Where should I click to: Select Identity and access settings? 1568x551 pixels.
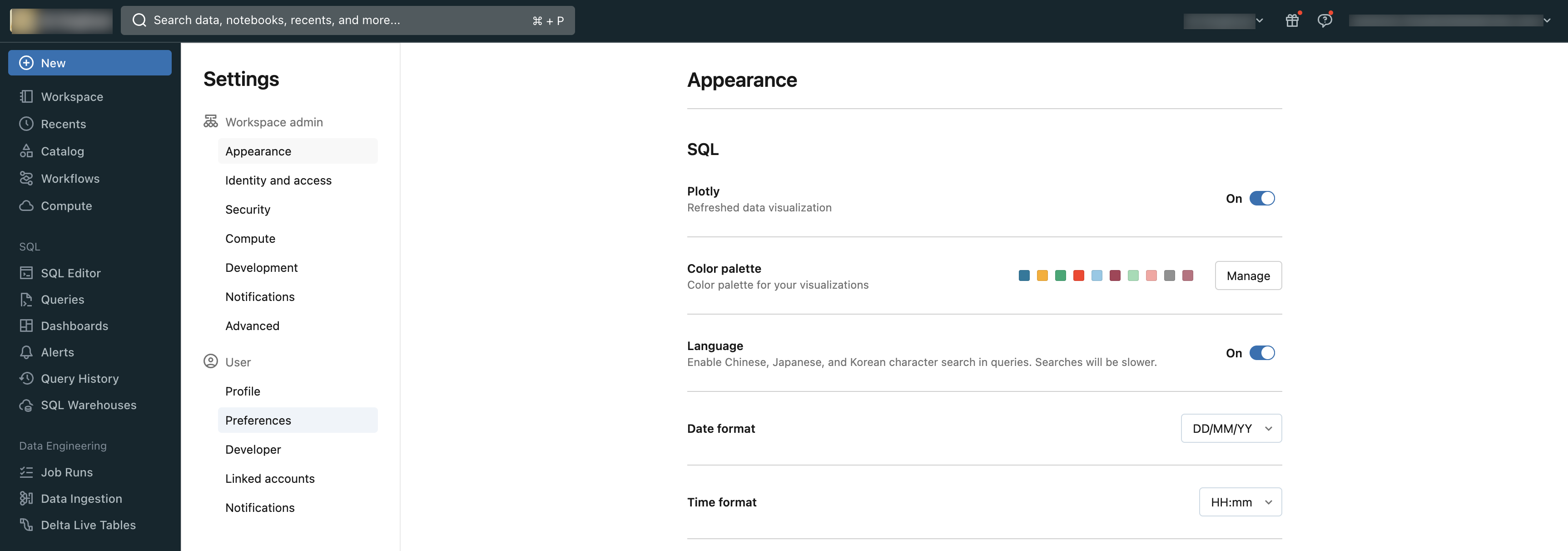pyautogui.click(x=278, y=180)
